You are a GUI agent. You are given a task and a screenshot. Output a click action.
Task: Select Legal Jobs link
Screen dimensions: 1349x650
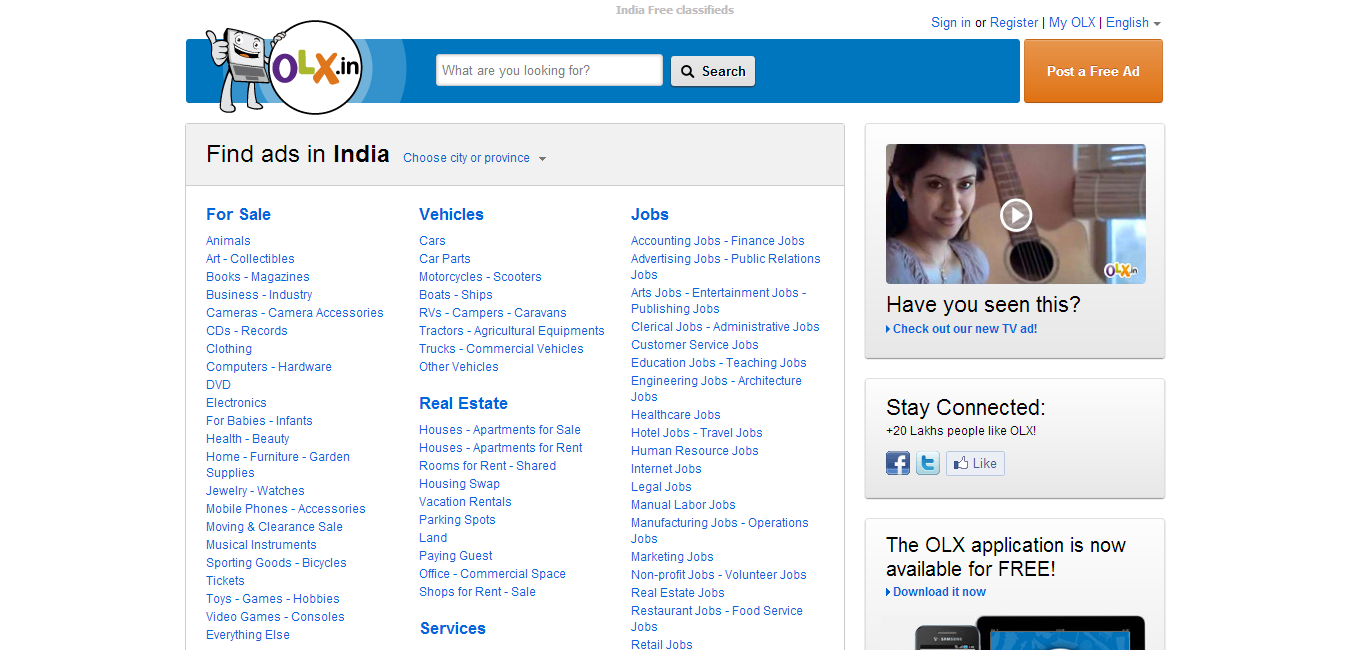click(661, 487)
